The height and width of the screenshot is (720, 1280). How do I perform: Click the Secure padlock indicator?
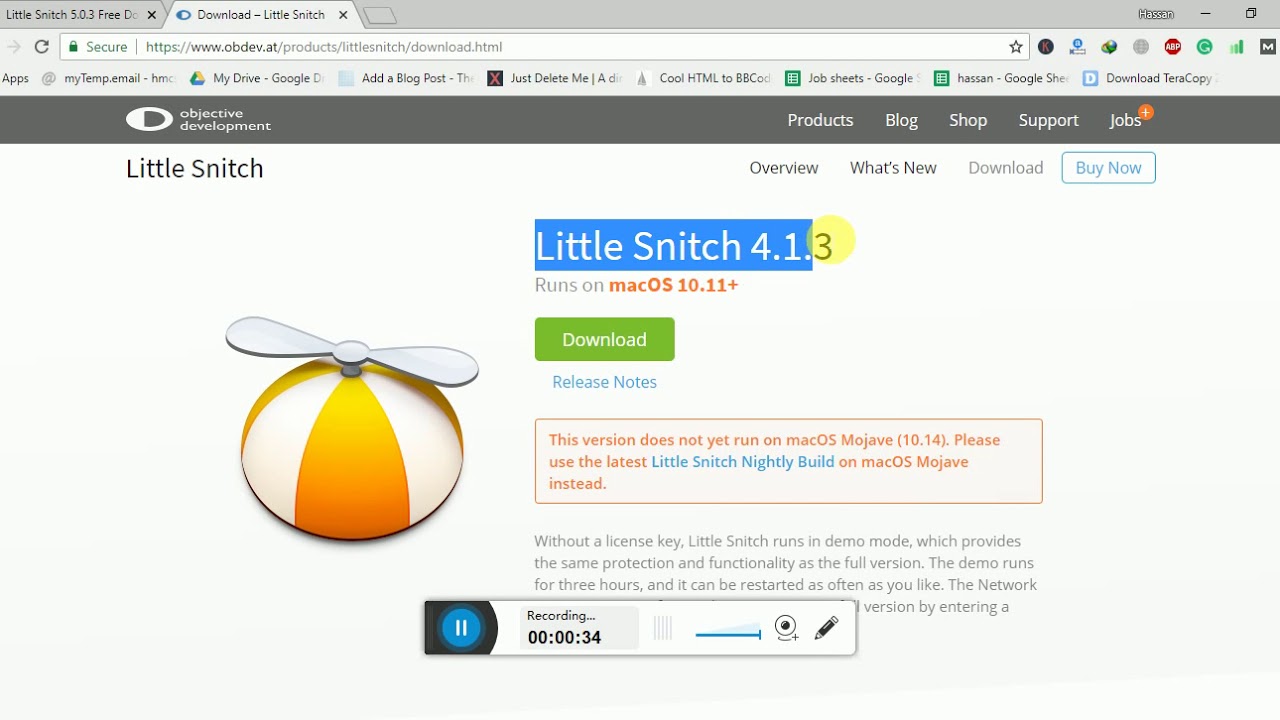(x=97, y=47)
